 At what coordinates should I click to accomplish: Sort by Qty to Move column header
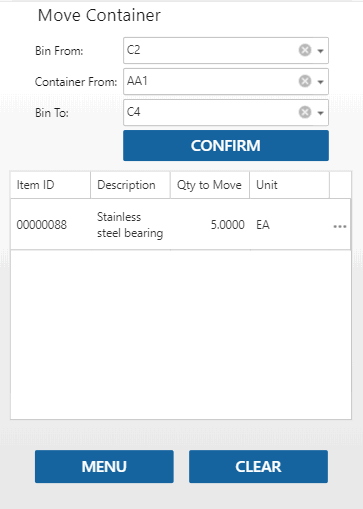(210, 185)
